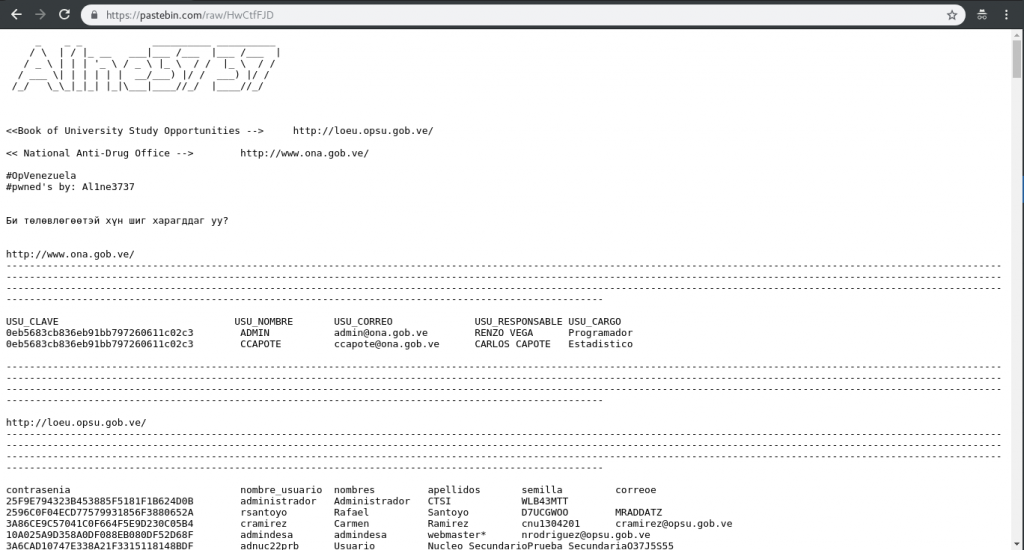The height and width of the screenshot is (550, 1024).
Task: Click the 'Programador' cell
Action: click(600, 333)
